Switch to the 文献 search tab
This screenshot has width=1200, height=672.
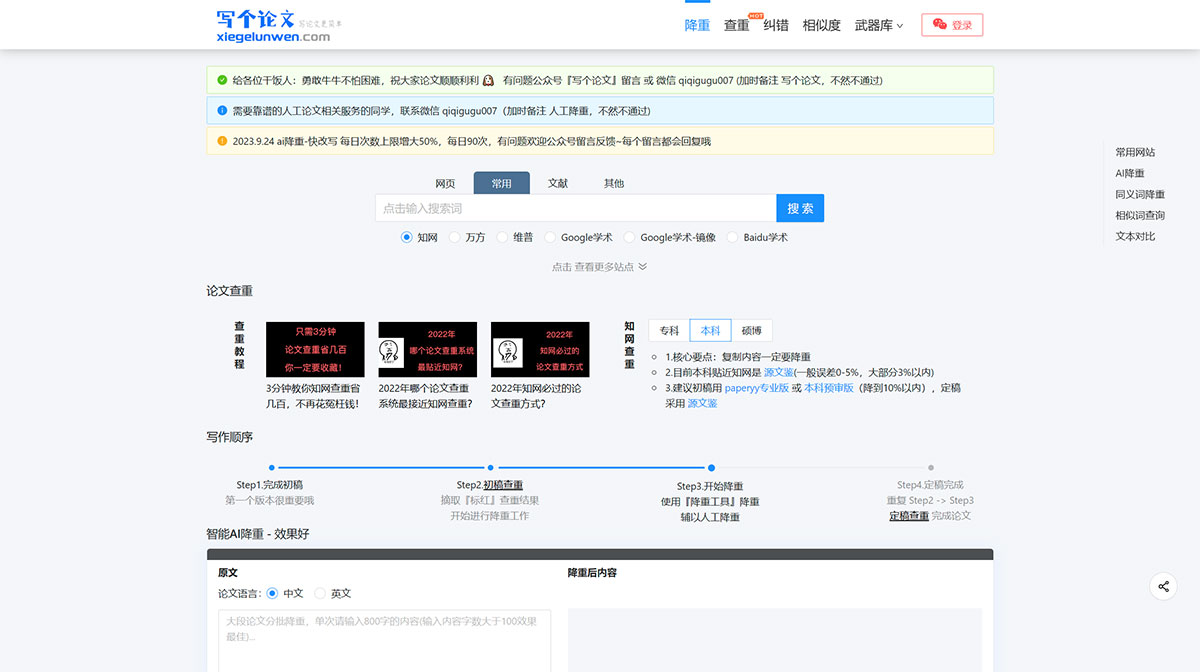[x=557, y=183]
